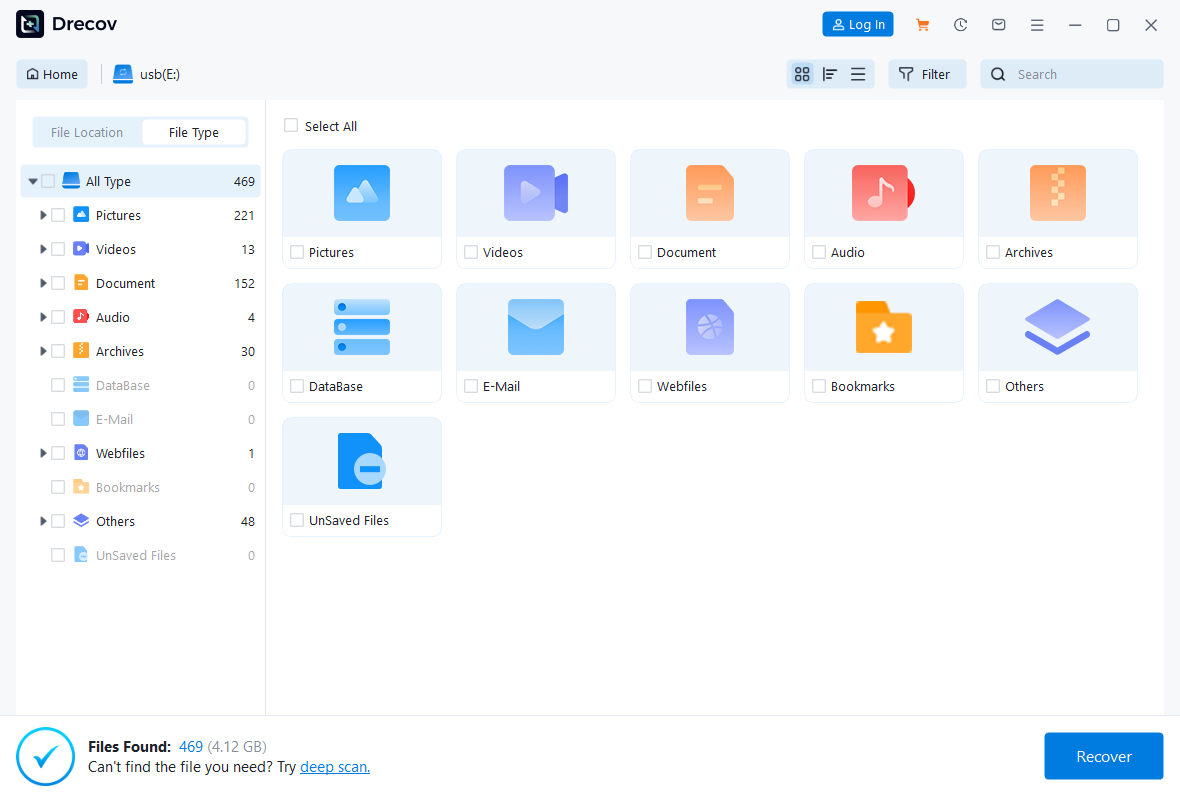Click inside the Search field
The image size is (1180, 797).
[x=1070, y=73]
